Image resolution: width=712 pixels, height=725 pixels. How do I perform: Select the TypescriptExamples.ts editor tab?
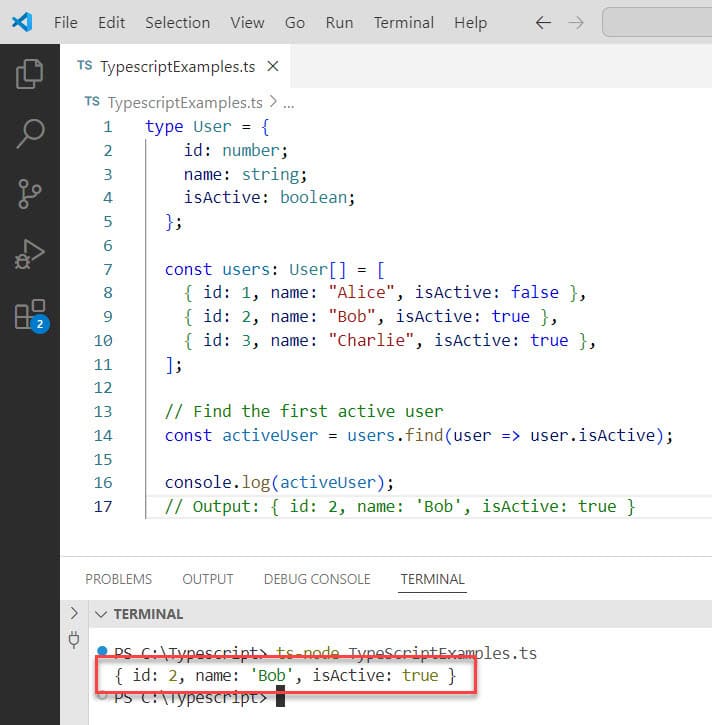pos(176,66)
